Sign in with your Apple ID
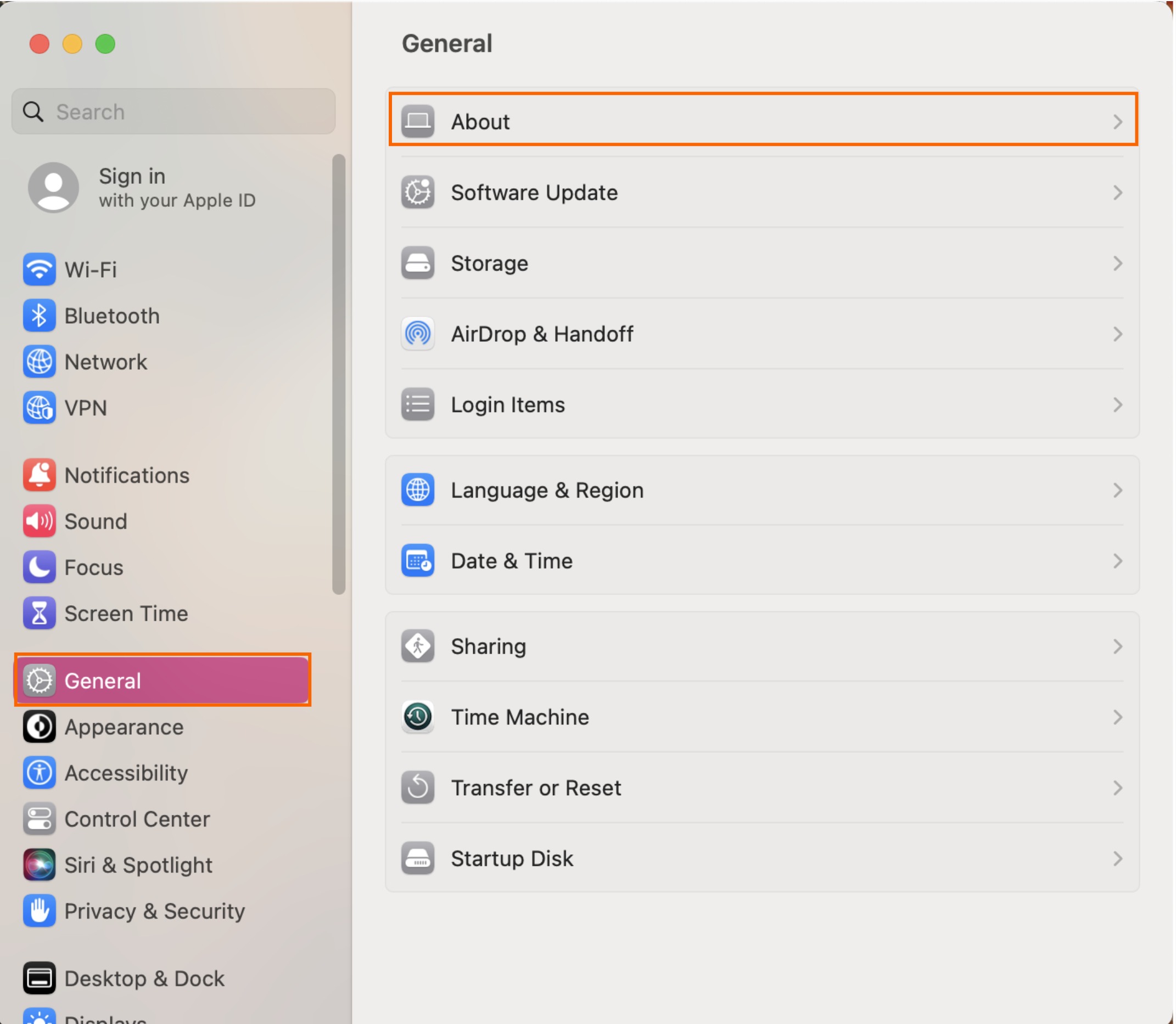The image size is (1176, 1024). click(177, 188)
